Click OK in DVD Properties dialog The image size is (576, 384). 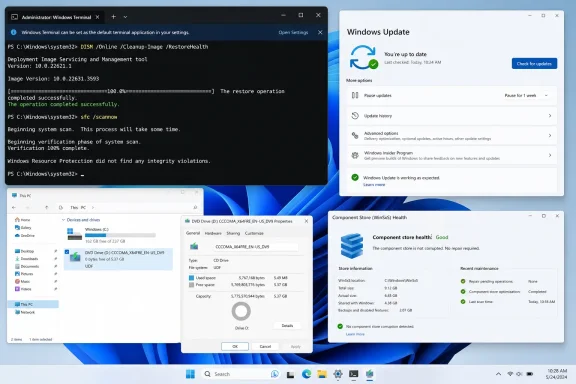click(235, 347)
